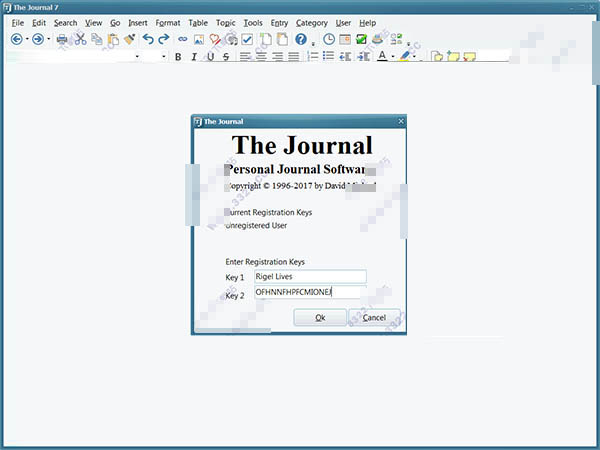The height and width of the screenshot is (450, 600).
Task: Open the Category menu
Action: pos(311,23)
